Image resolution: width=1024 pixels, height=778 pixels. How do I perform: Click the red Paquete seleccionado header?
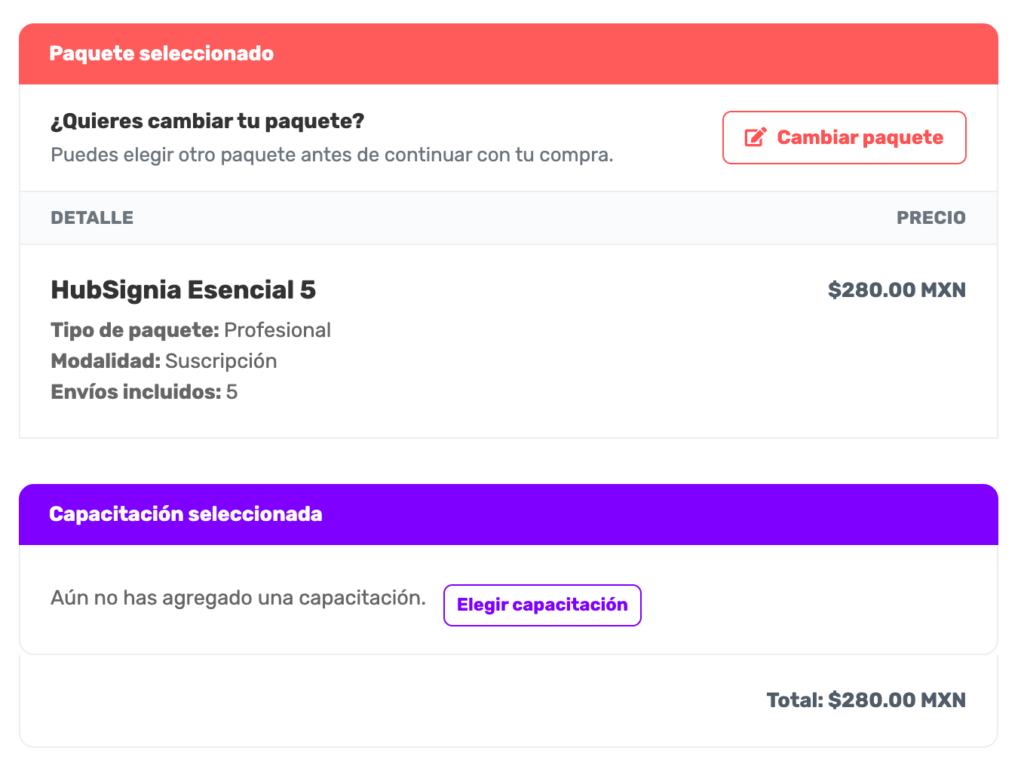508,54
